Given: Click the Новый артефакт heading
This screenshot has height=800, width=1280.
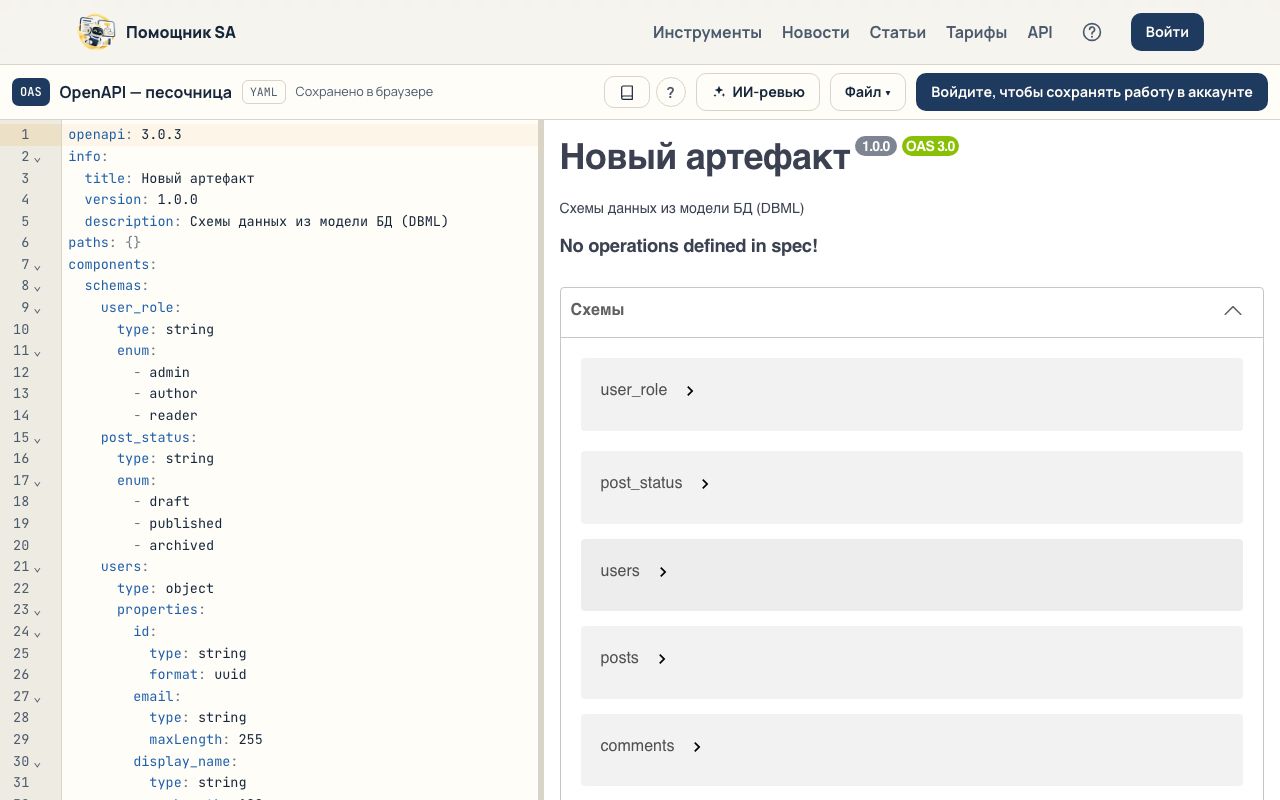Looking at the screenshot, I should pos(705,157).
